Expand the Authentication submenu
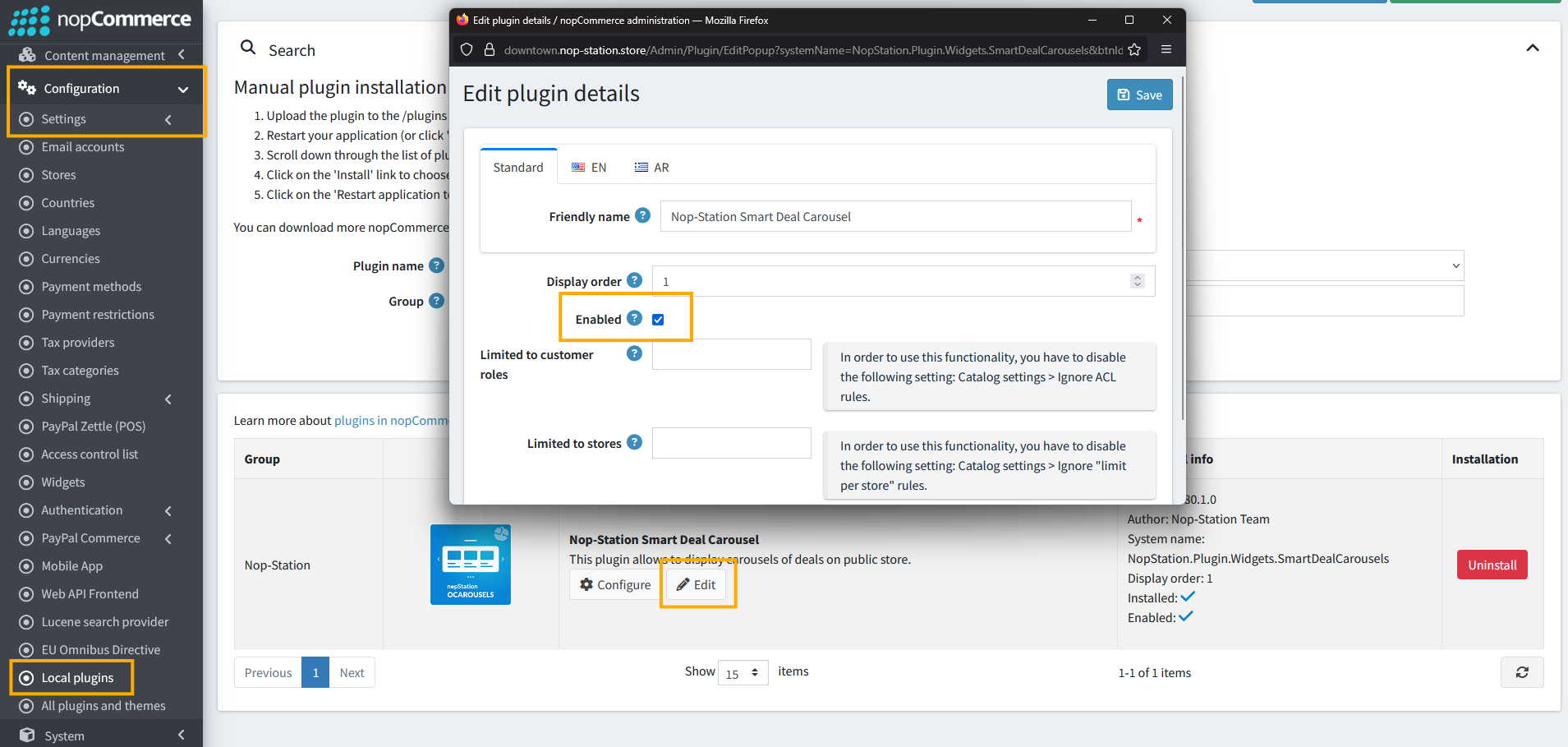The width and height of the screenshot is (1568, 747). point(168,510)
